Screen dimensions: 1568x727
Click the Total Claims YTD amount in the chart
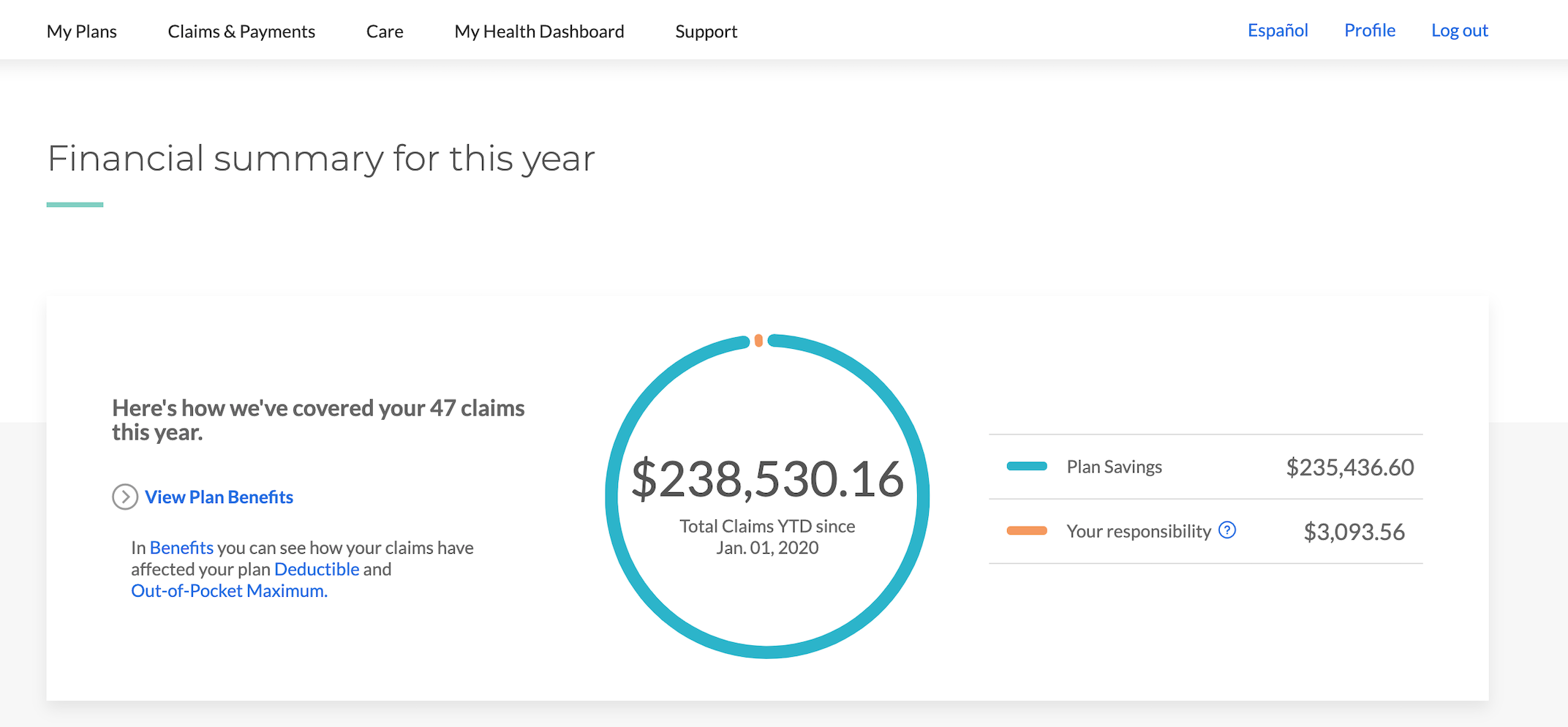[x=767, y=481]
